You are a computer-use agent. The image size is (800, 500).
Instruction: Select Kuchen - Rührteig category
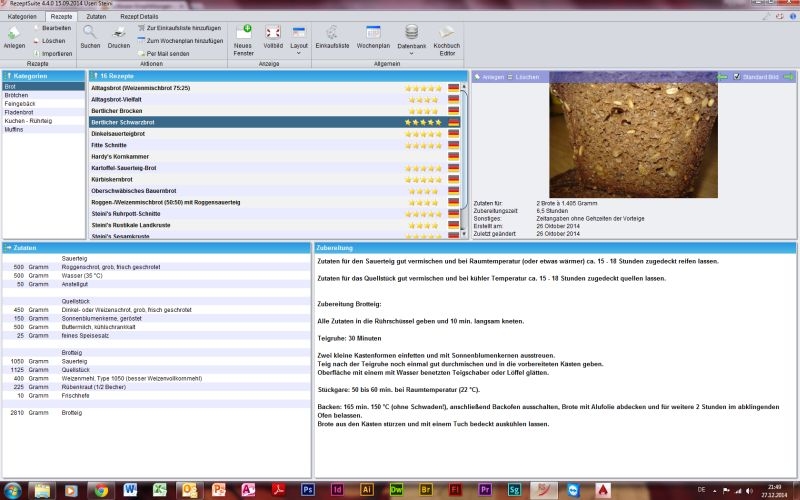(x=43, y=121)
